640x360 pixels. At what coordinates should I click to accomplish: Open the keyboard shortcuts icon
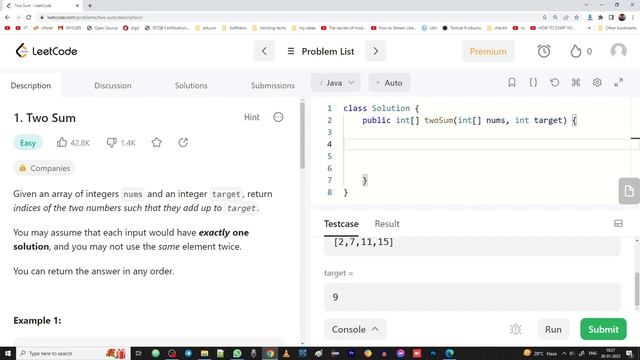[x=576, y=82]
